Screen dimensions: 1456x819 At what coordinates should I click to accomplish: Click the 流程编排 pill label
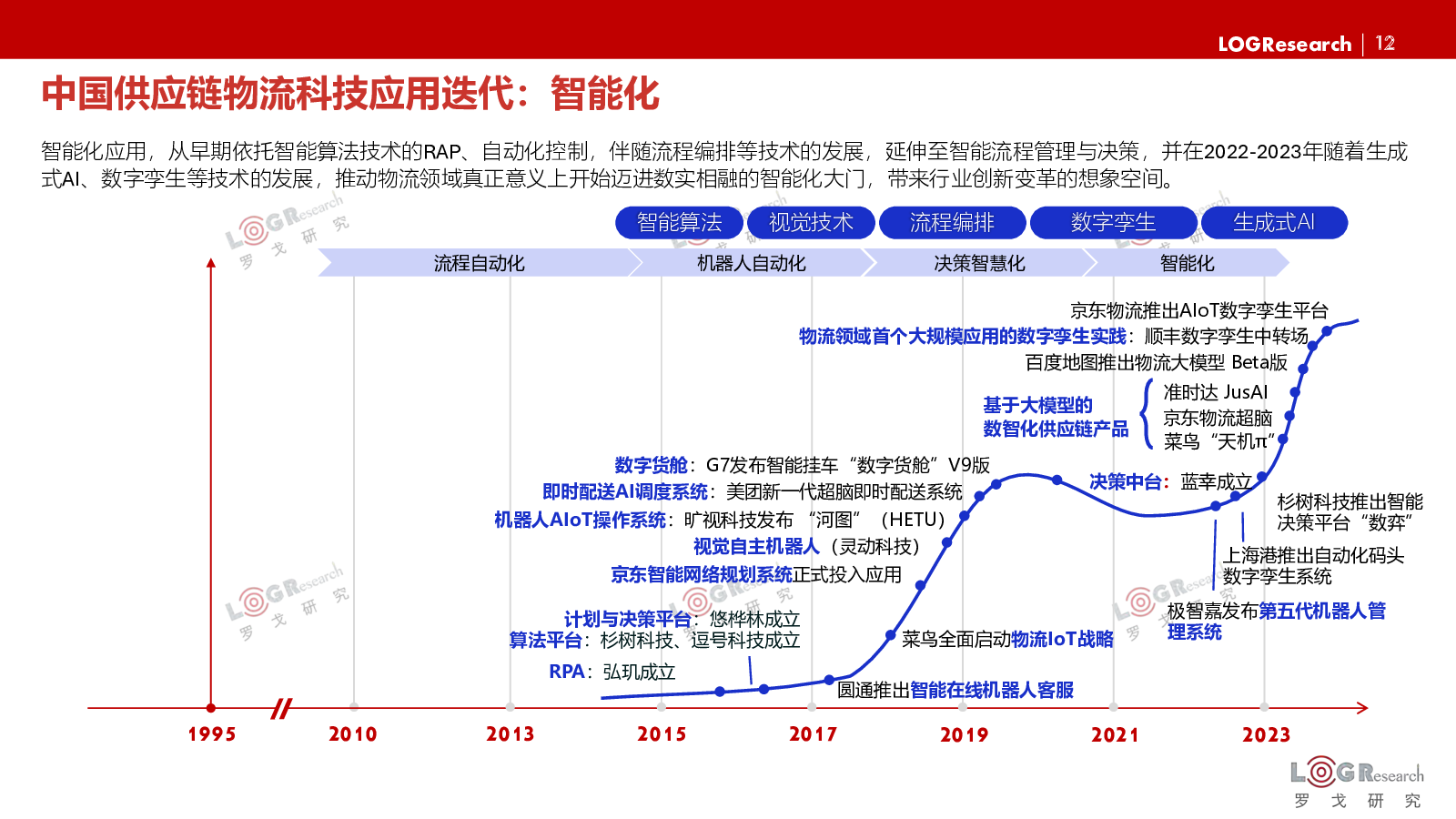[x=952, y=223]
